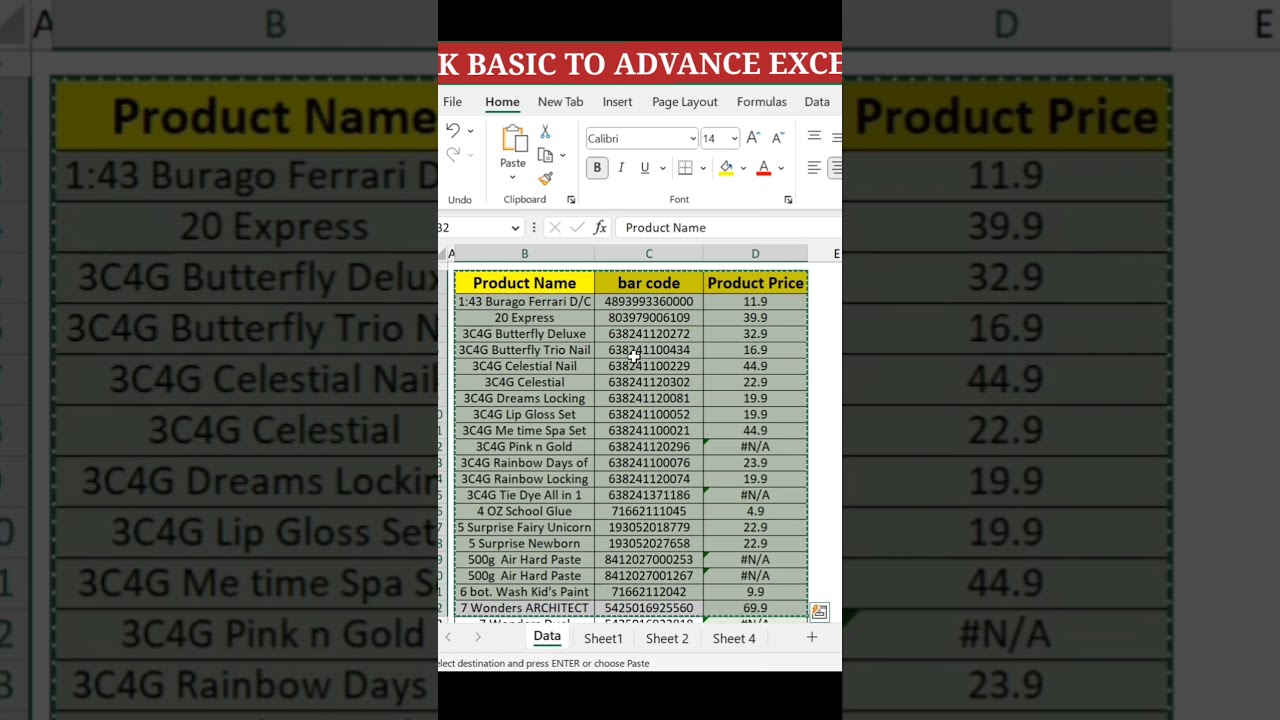
Task: Click the Top Align icon
Action: (x=814, y=136)
